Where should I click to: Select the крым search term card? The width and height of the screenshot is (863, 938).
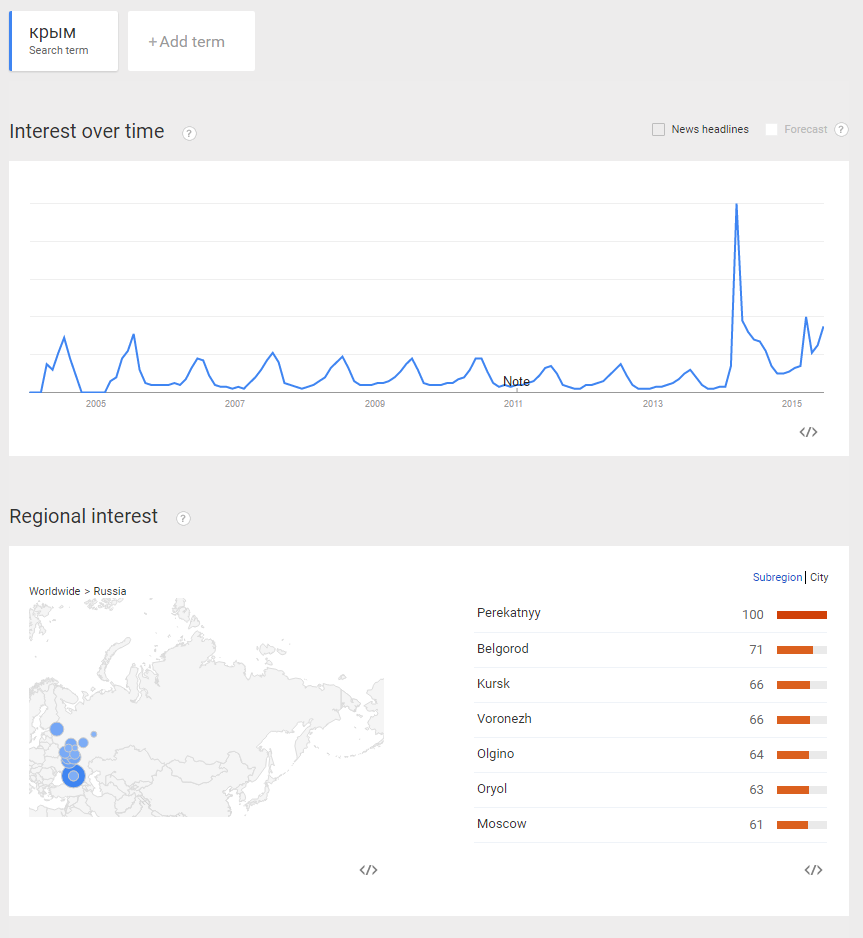point(63,41)
